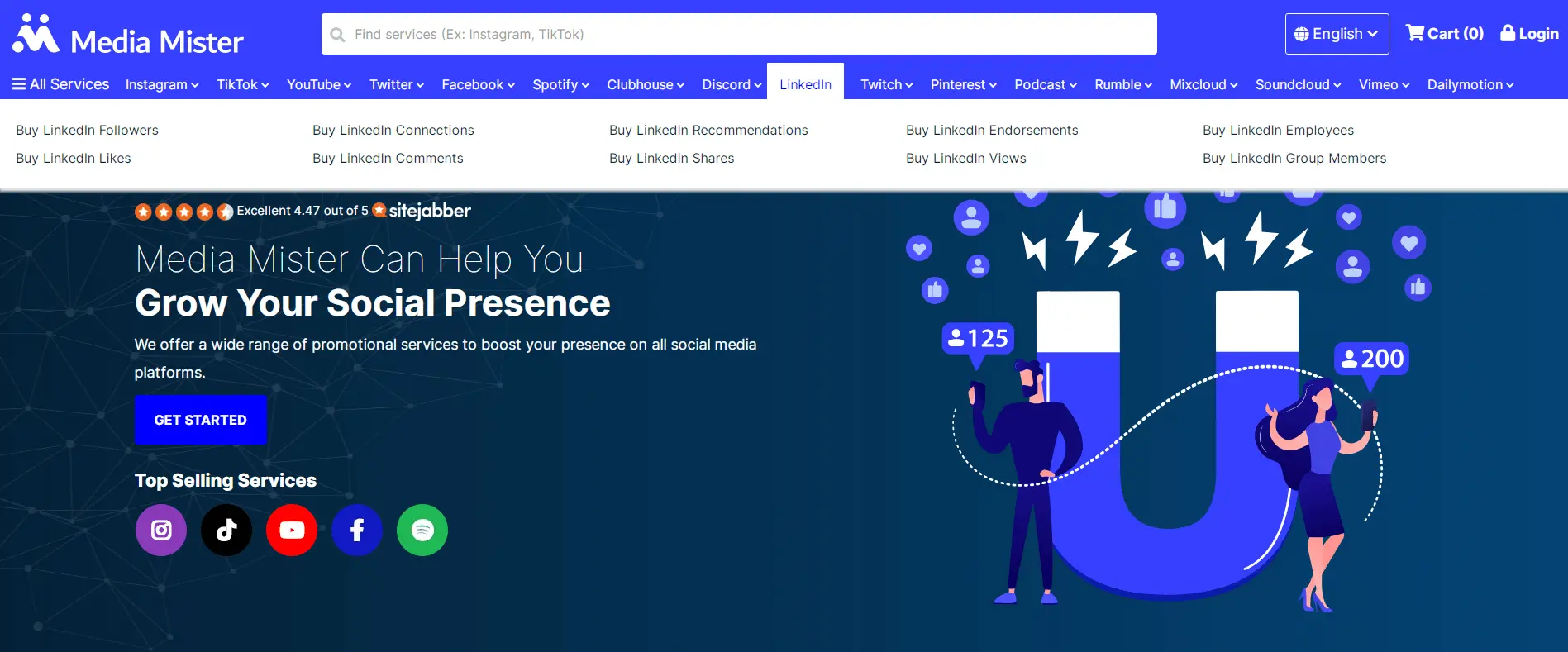Open Buy LinkedIn Connections
The height and width of the screenshot is (652, 1568).
(x=393, y=130)
